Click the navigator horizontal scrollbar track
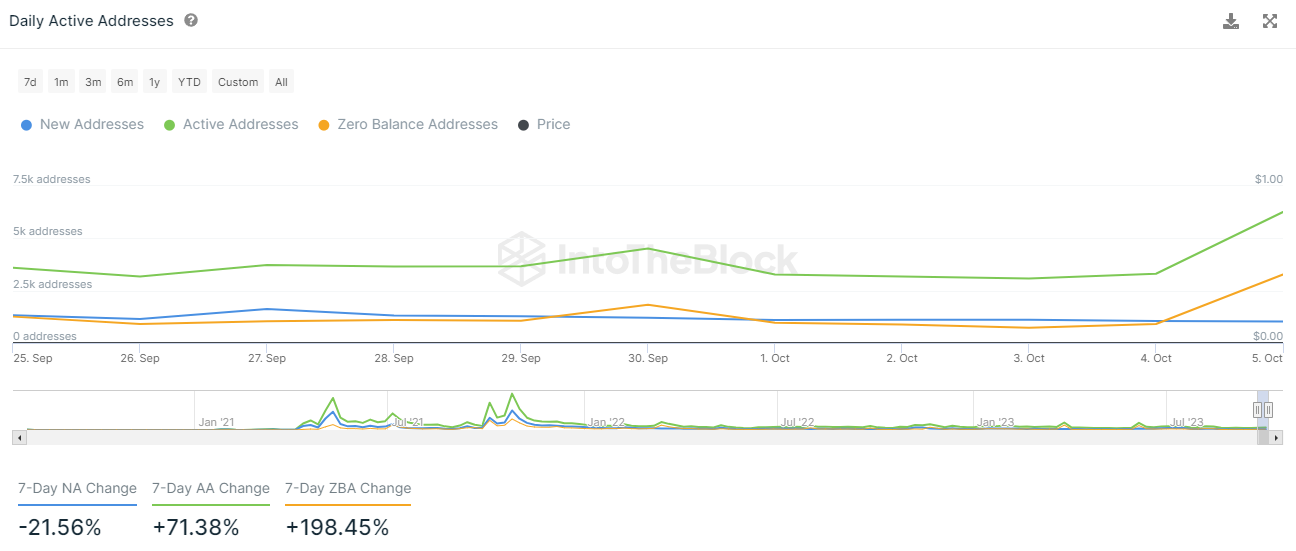Image resolution: width=1296 pixels, height=551 pixels. [640, 437]
